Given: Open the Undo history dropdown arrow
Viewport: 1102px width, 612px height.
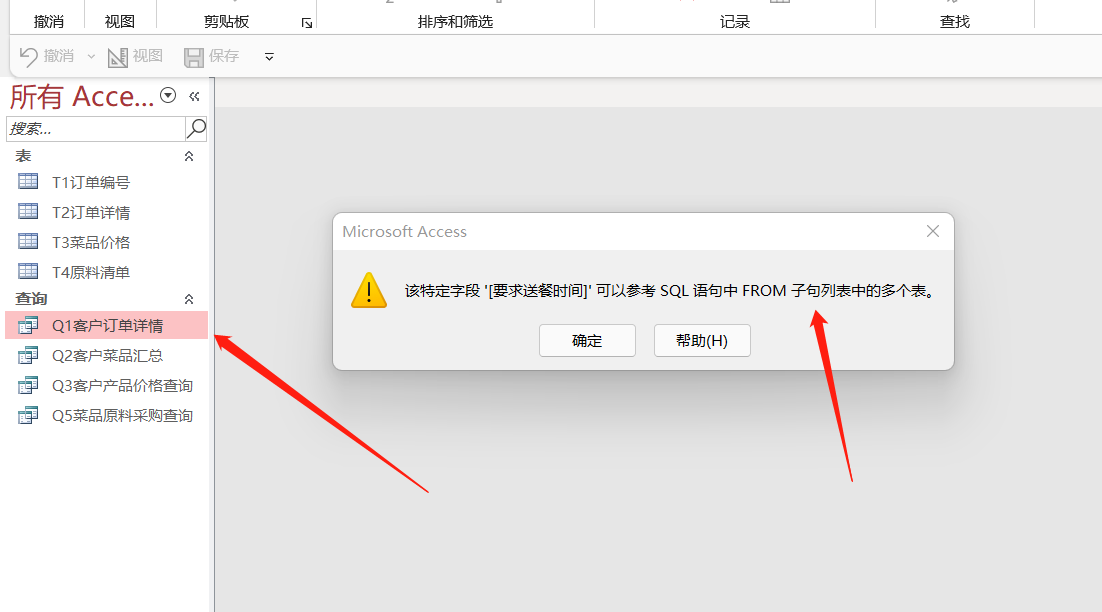Looking at the screenshot, I should pyautogui.click(x=91, y=56).
